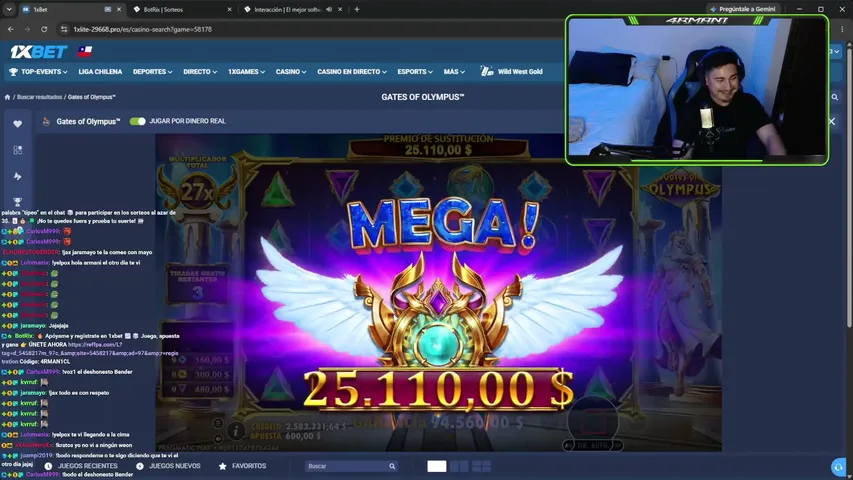Click the 1XBET logo

click(x=39, y=52)
